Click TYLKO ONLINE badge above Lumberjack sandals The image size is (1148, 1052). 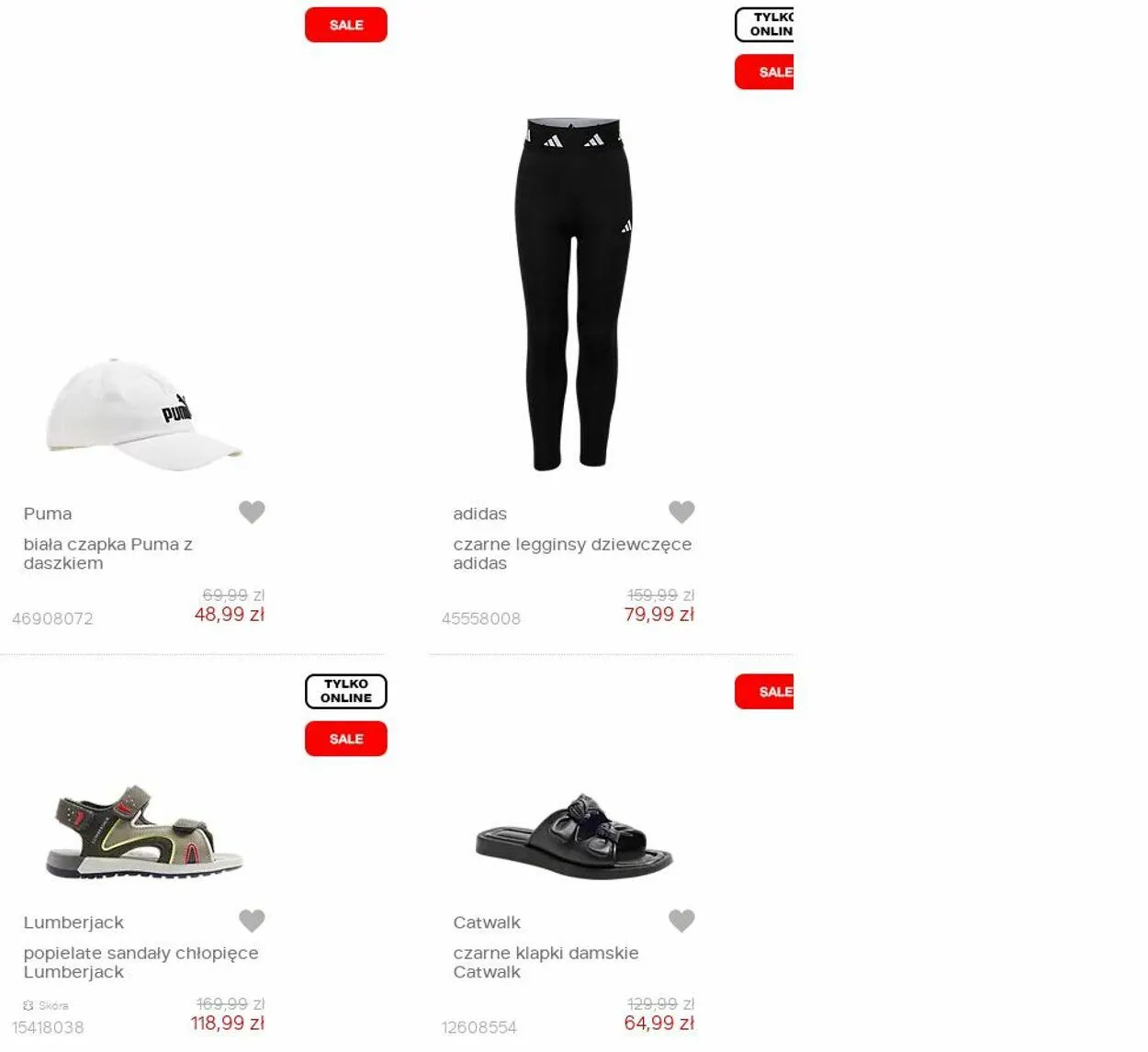[346, 691]
